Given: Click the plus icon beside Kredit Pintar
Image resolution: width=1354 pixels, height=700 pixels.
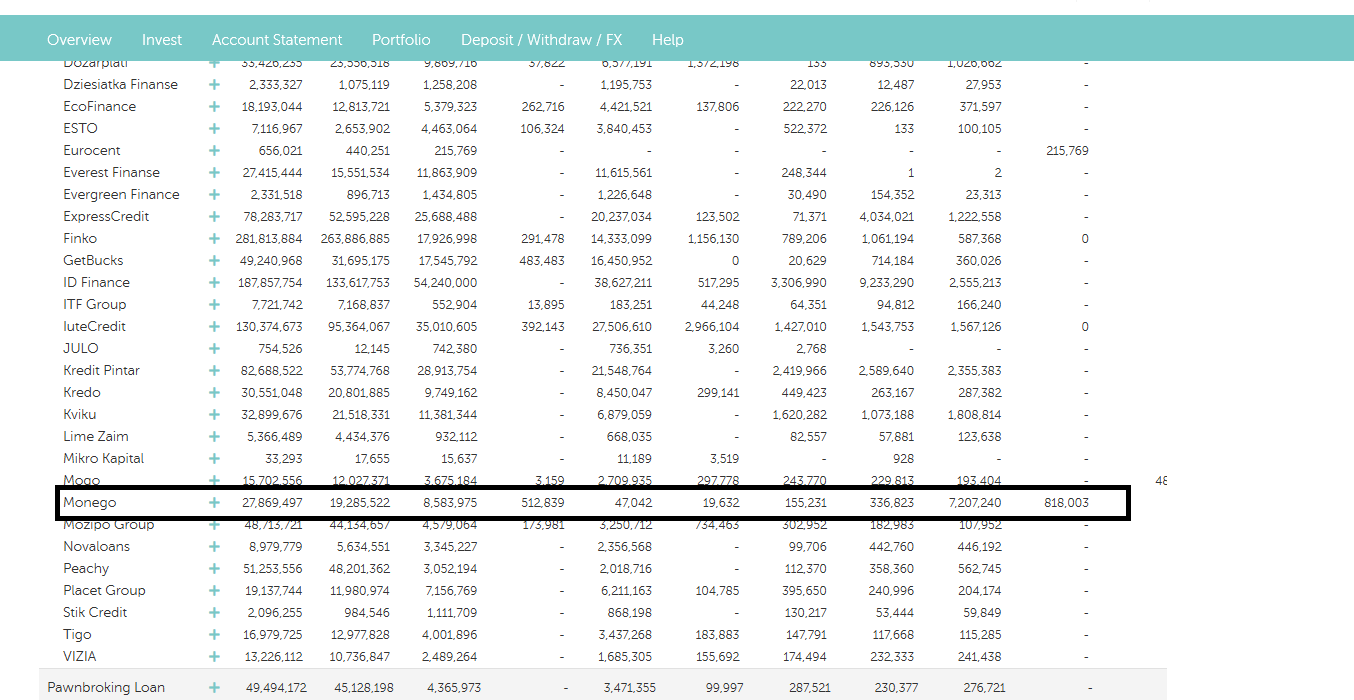Looking at the screenshot, I should point(214,371).
